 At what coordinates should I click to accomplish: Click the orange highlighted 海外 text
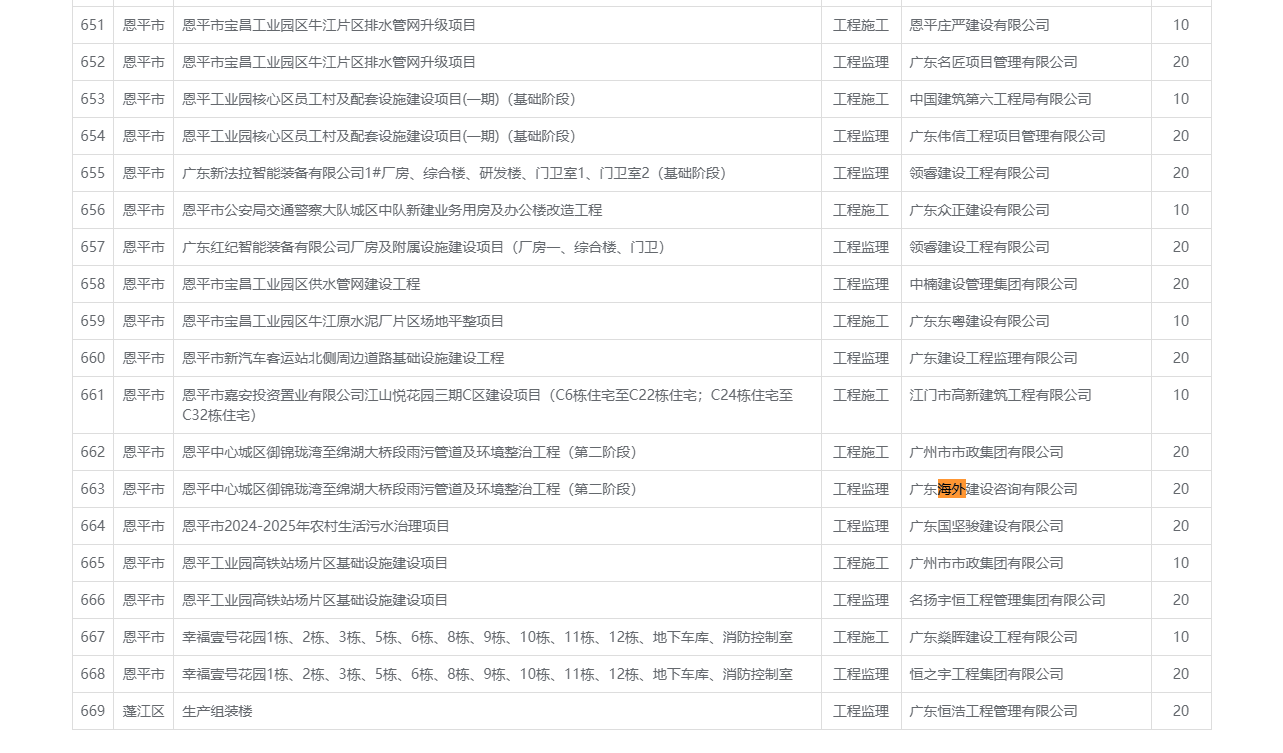click(x=951, y=489)
